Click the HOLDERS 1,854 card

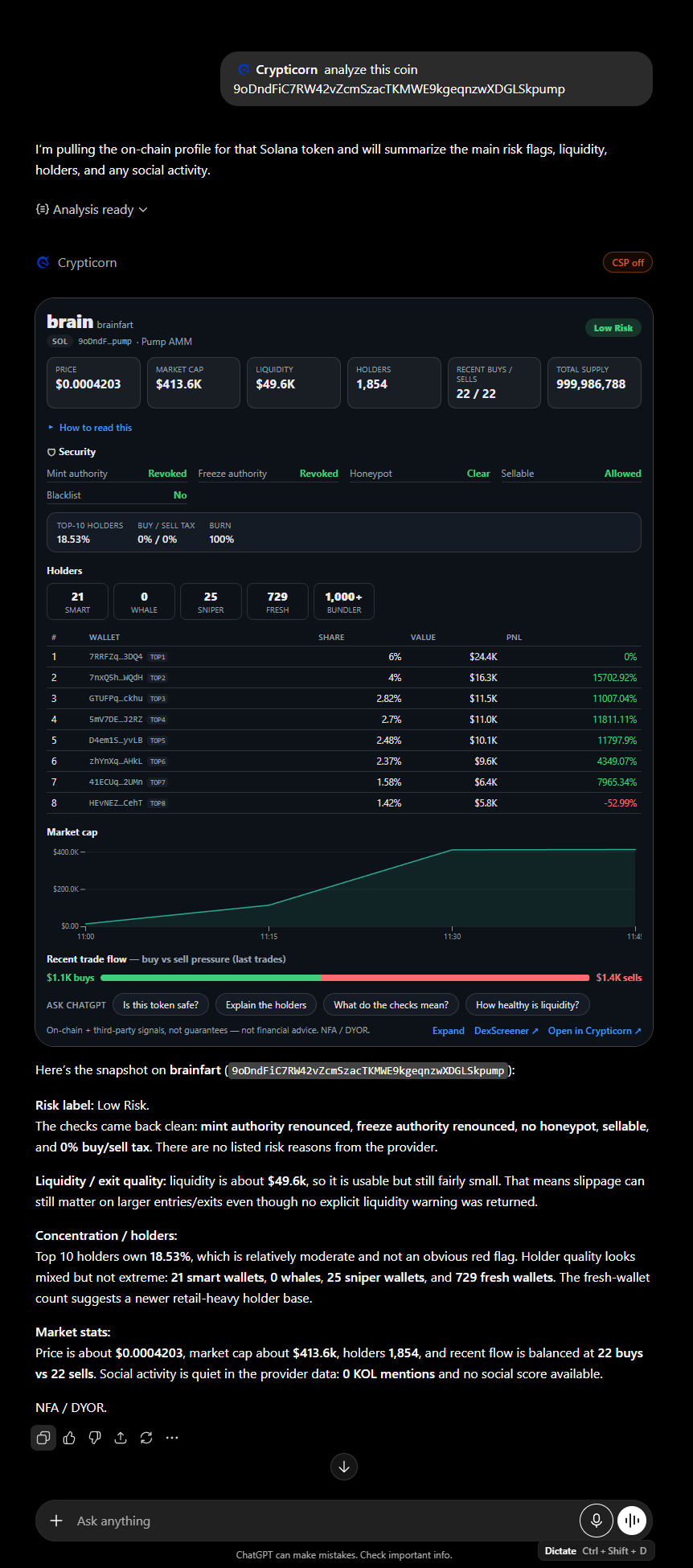(394, 383)
